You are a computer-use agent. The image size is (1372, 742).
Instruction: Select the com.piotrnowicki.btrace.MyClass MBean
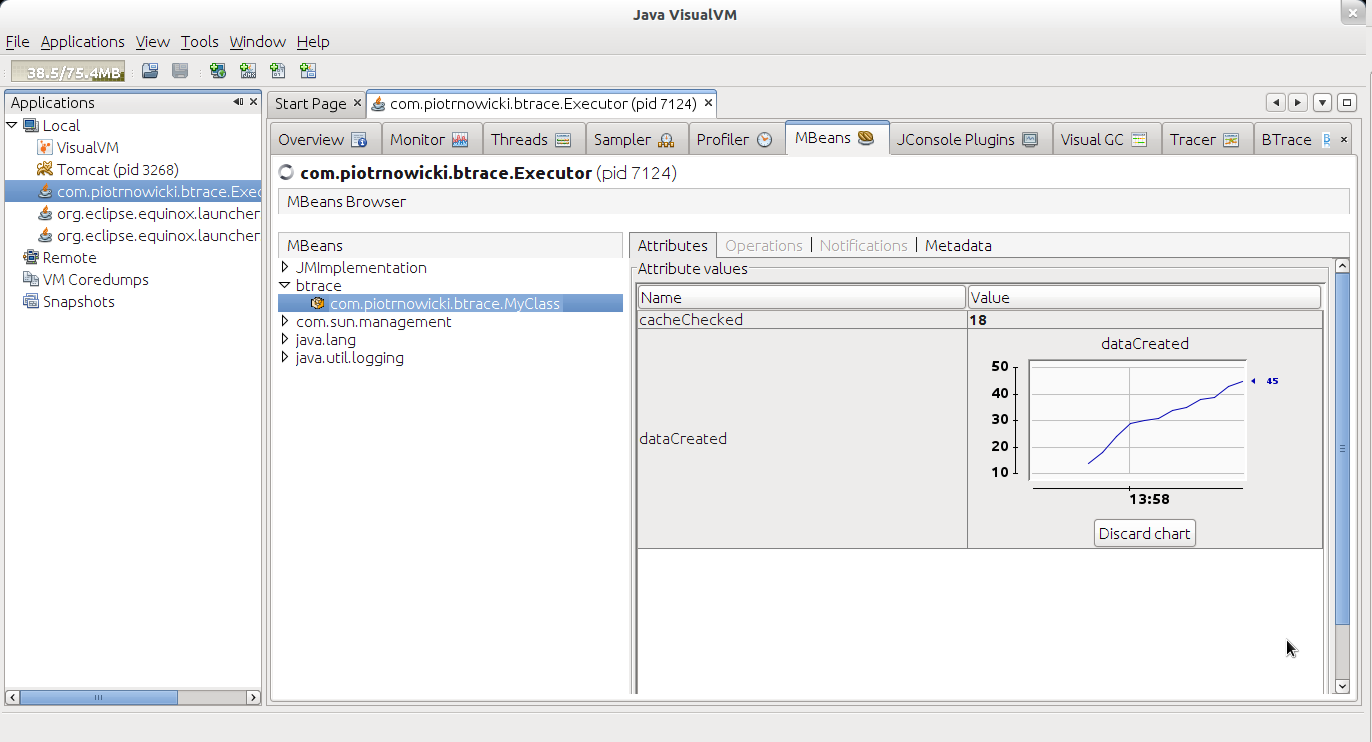444,303
